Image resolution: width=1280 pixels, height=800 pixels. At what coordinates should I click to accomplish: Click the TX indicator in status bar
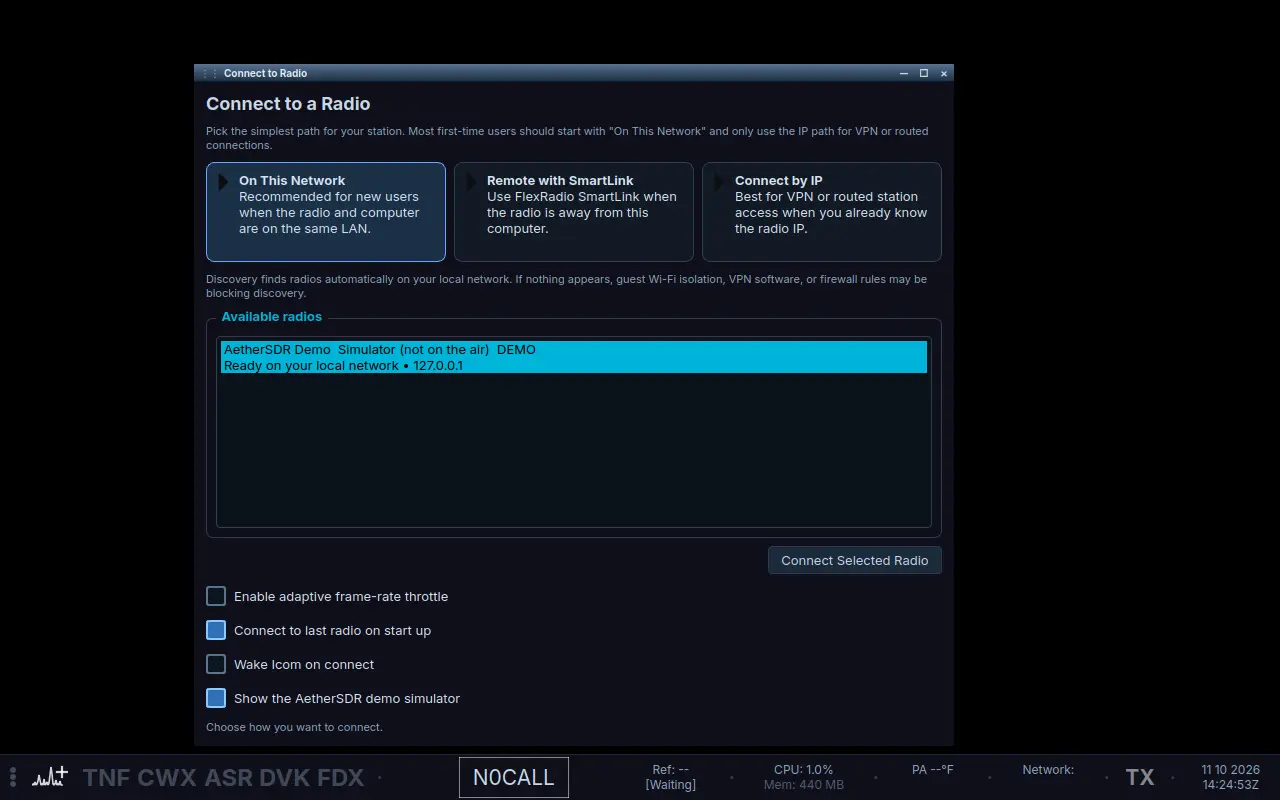(1140, 777)
